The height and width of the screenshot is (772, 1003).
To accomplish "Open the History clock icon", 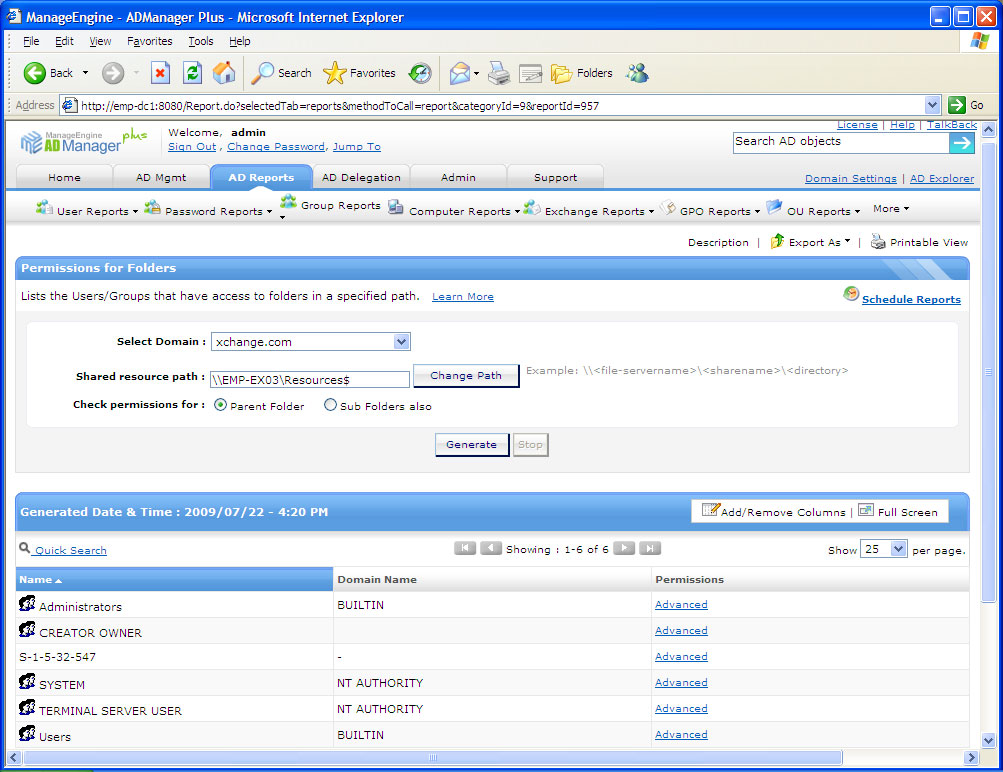I will 420,73.
